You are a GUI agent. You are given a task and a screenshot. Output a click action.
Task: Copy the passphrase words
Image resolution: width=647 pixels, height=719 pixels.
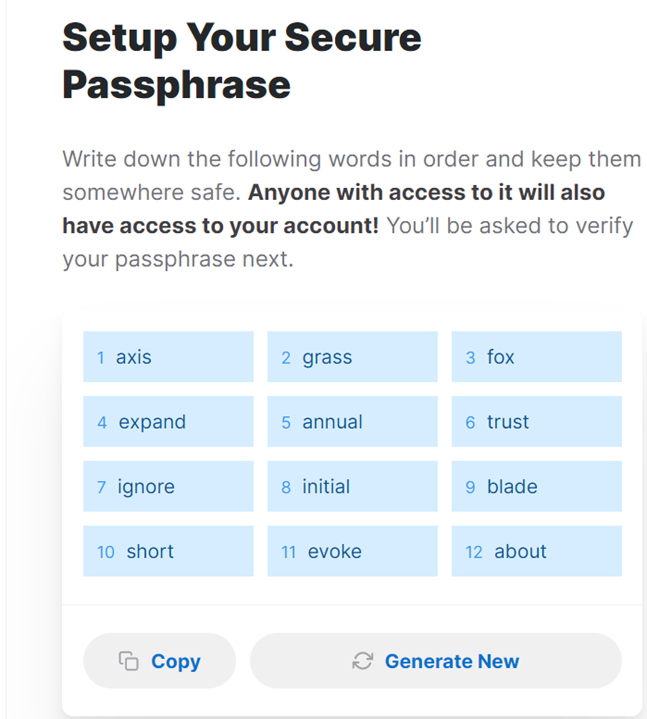pyautogui.click(x=159, y=661)
